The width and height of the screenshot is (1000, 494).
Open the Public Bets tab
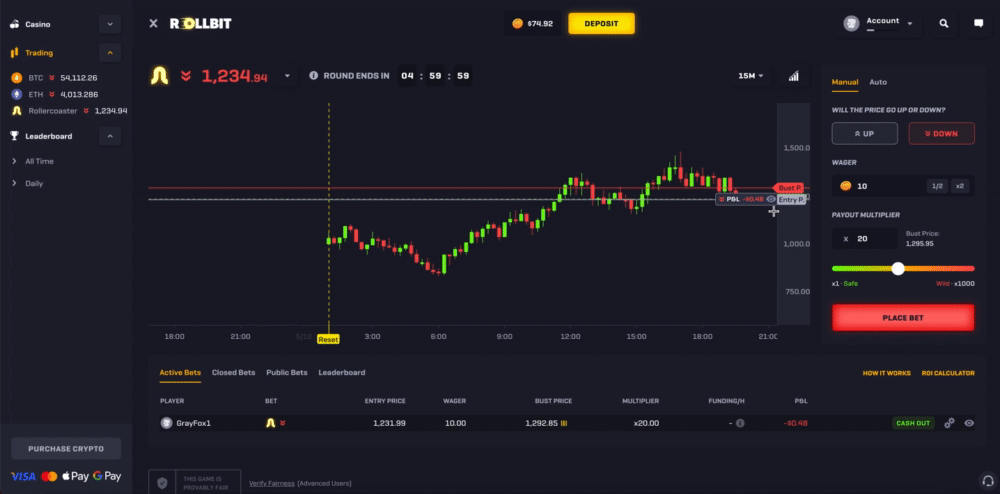pos(287,372)
